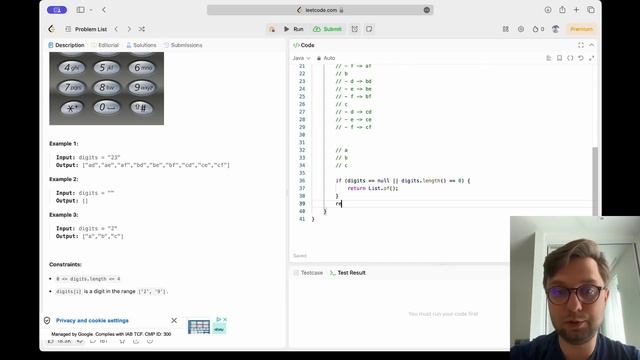Toggle the Auto lock setting
640x360 pixels.
coord(326,58)
